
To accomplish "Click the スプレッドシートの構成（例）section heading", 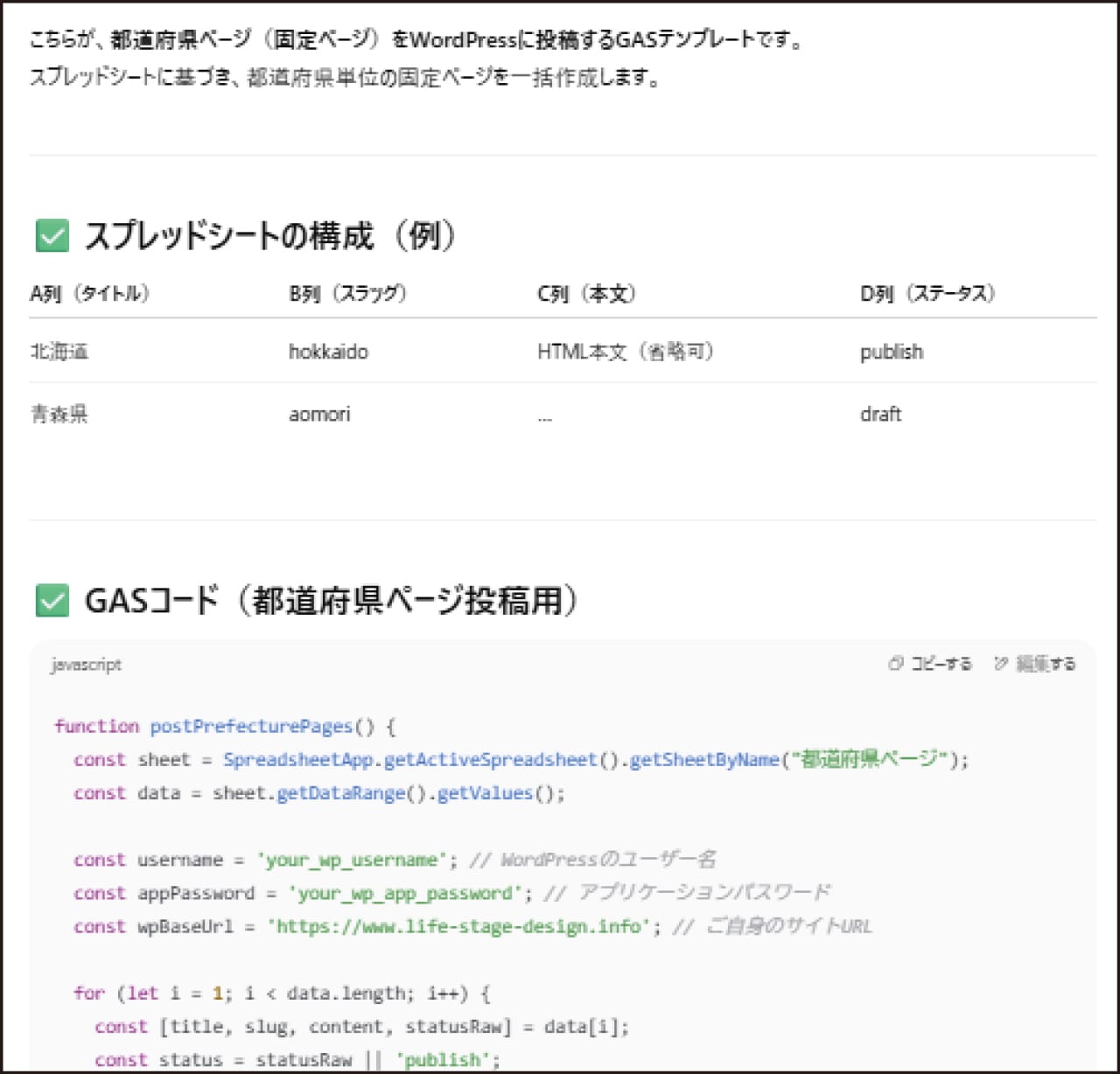I will point(269,235).
